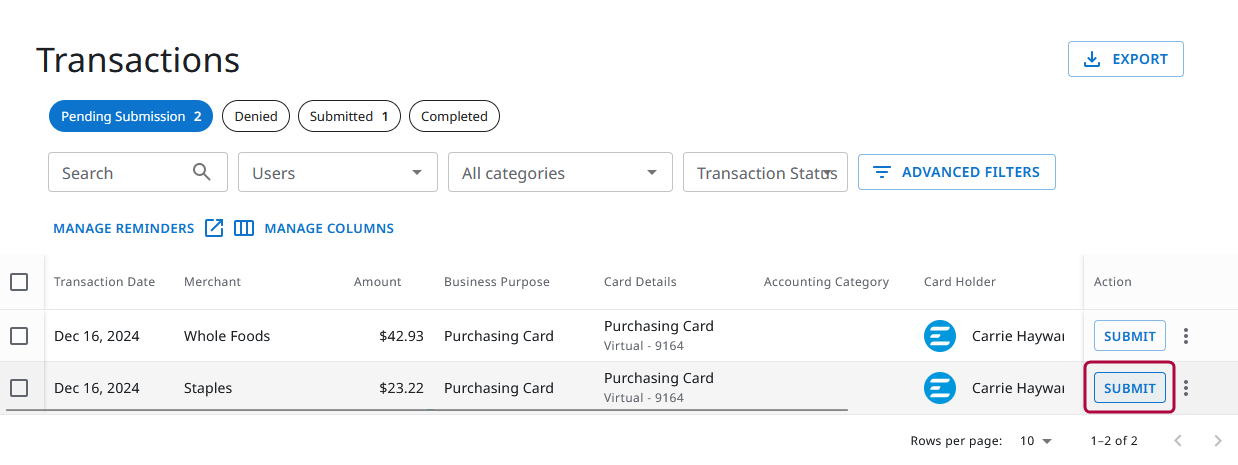Open more options for Whole Foods row

[1186, 336]
